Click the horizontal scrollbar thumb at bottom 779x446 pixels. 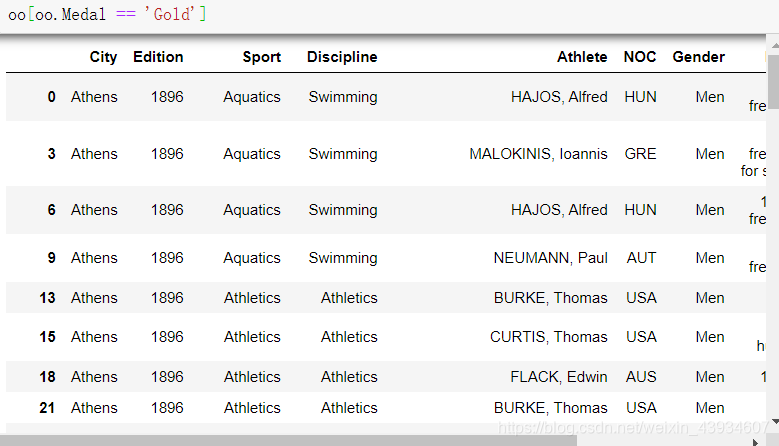tap(288, 441)
